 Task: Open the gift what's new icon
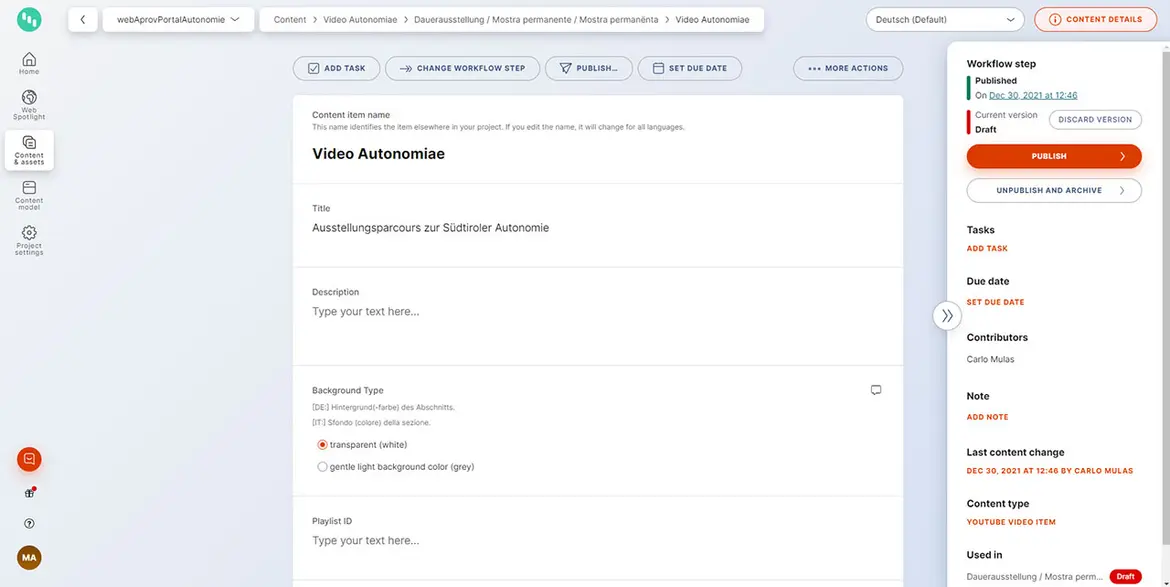click(x=29, y=493)
